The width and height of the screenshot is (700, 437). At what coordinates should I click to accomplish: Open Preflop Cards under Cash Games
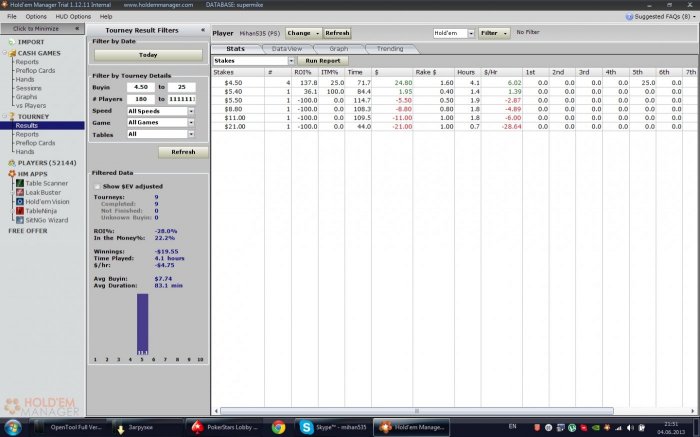35,71
